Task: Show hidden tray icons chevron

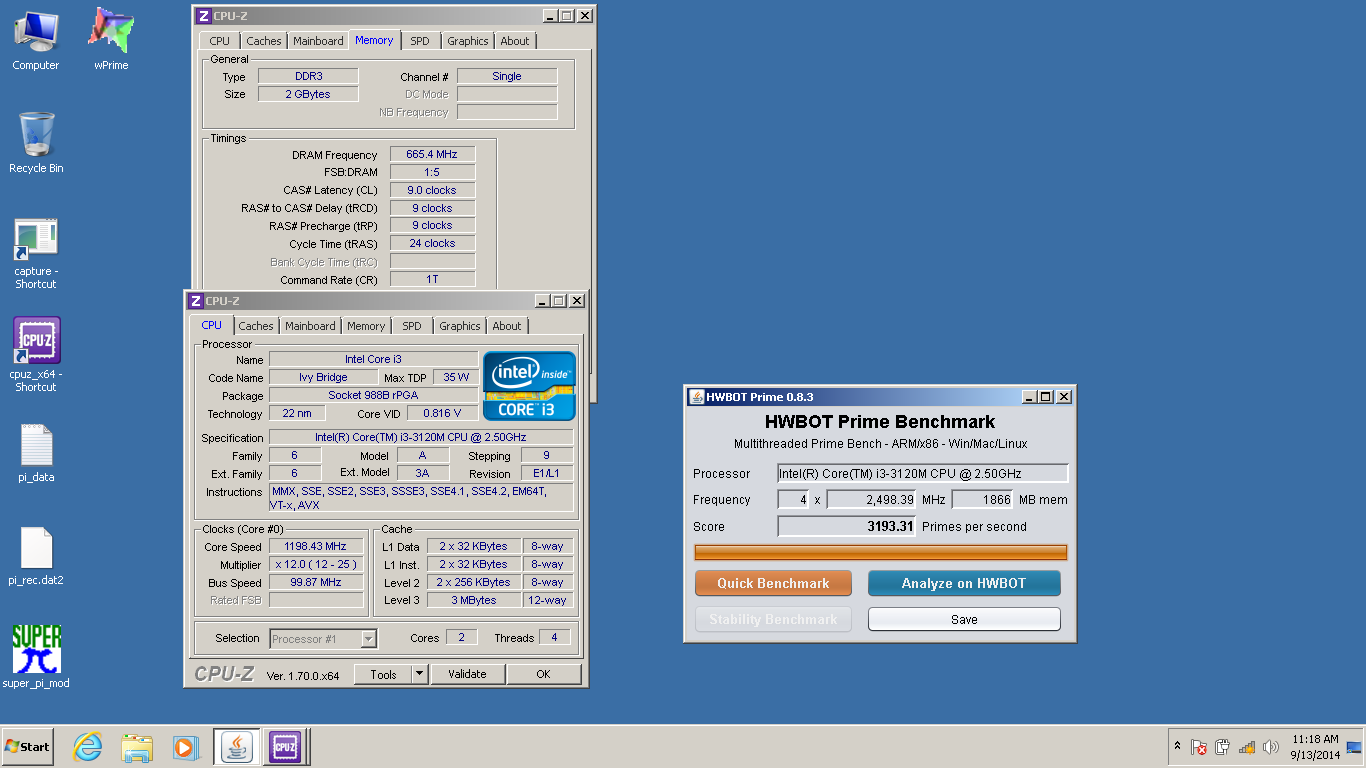Action: click(x=1177, y=747)
